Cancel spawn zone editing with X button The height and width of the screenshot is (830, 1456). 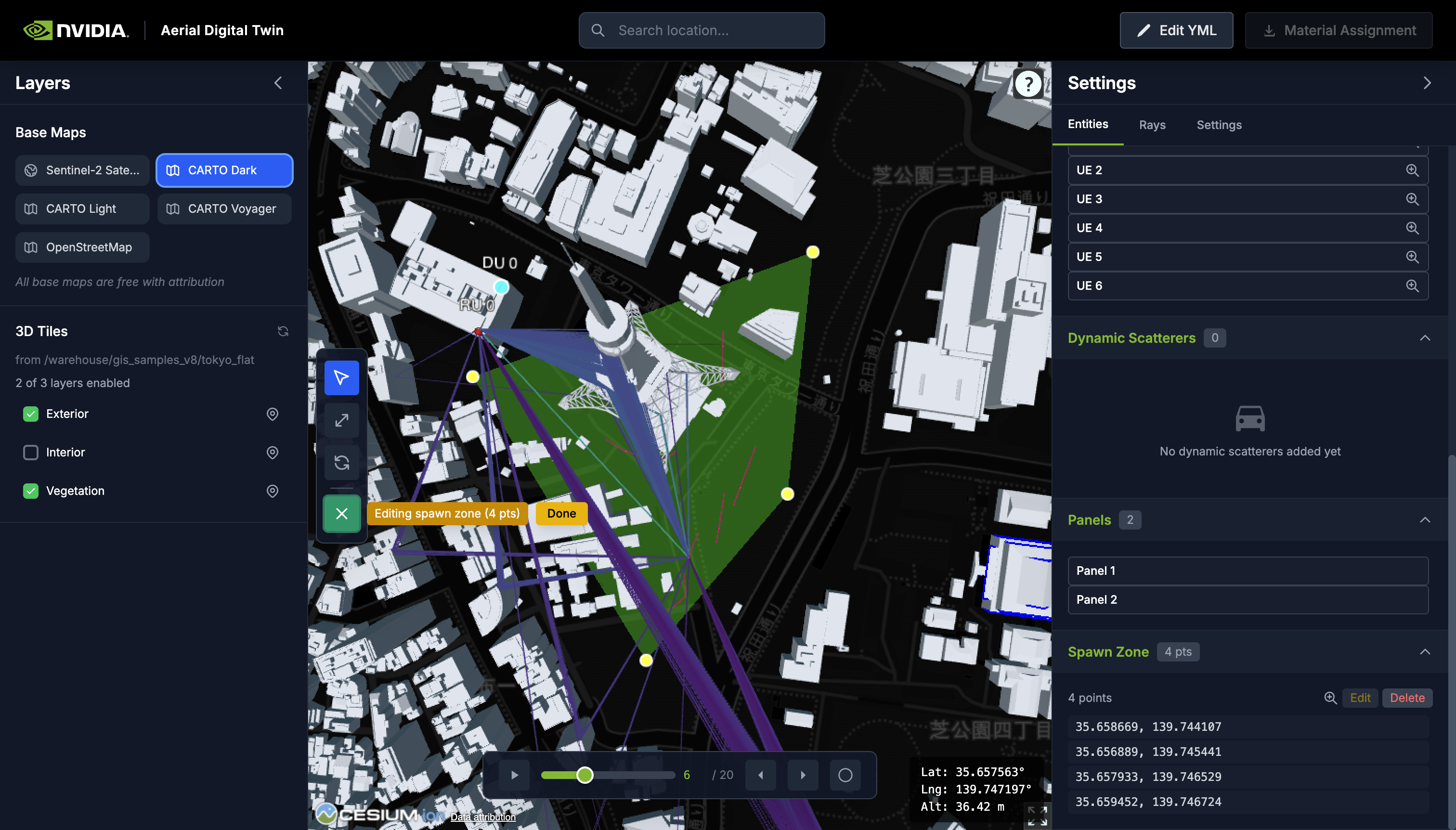341,514
